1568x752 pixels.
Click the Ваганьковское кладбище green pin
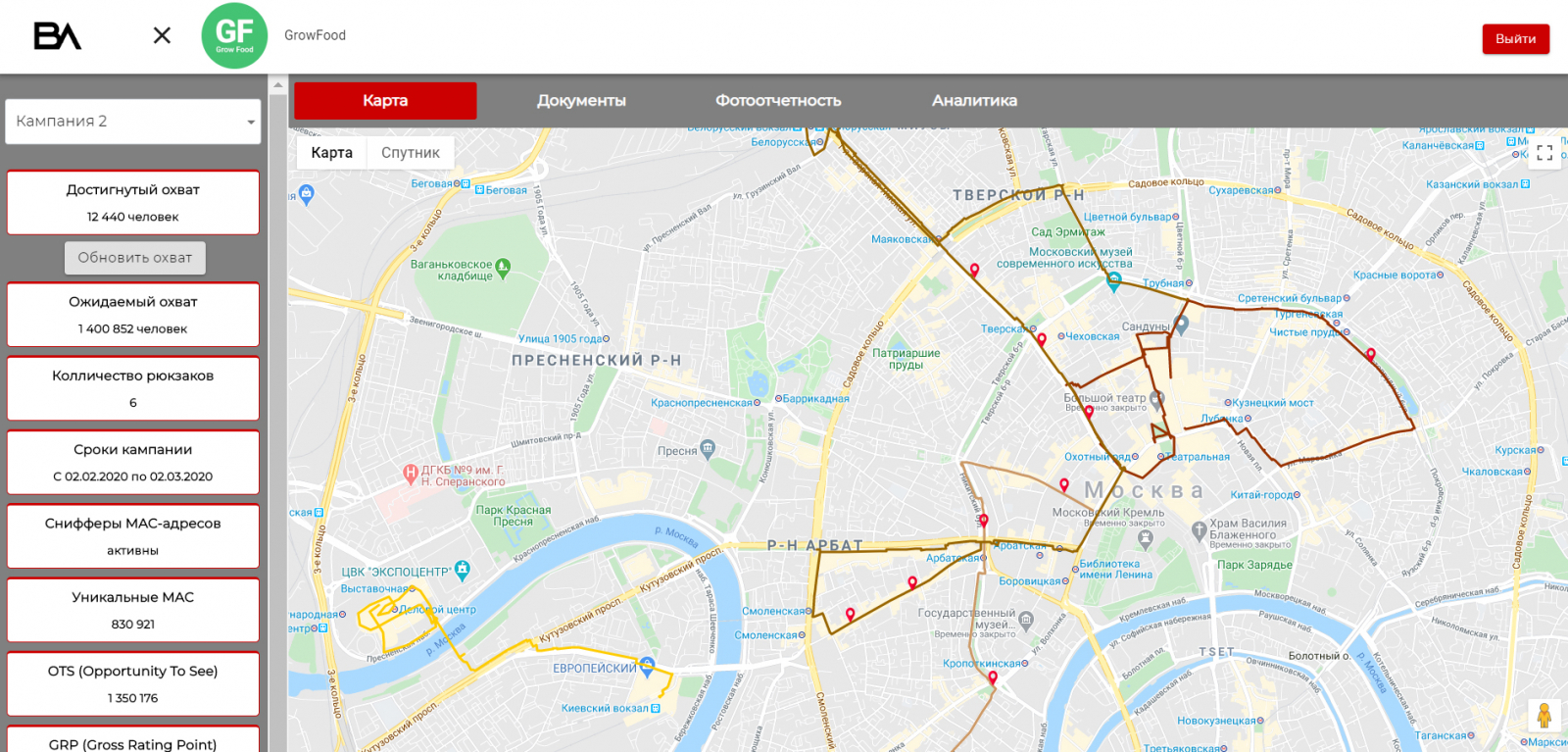(503, 266)
